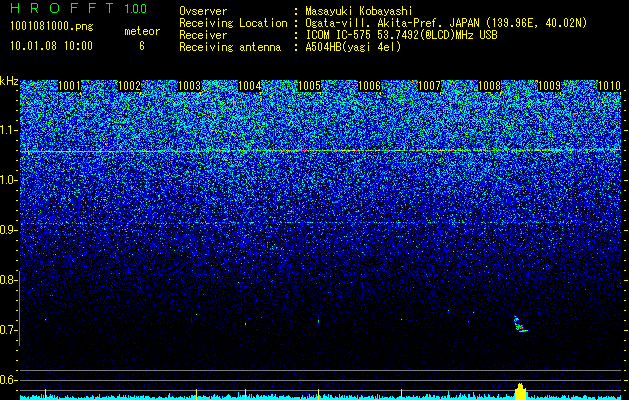629x400 pixels.
Task: Click the kHz axis unit label
Action: pos(9,81)
